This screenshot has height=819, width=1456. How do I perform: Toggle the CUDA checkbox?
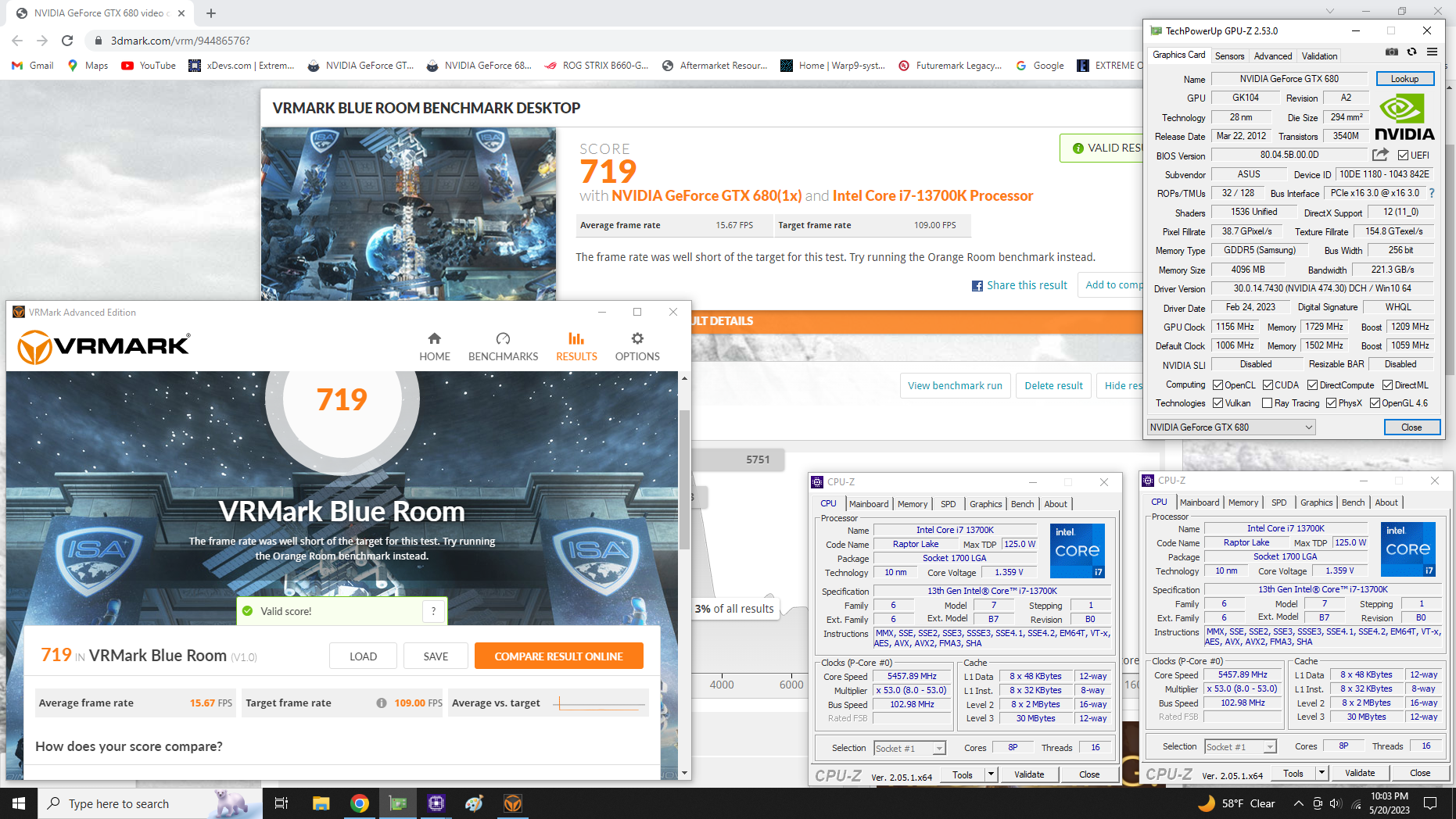pyautogui.click(x=1268, y=385)
